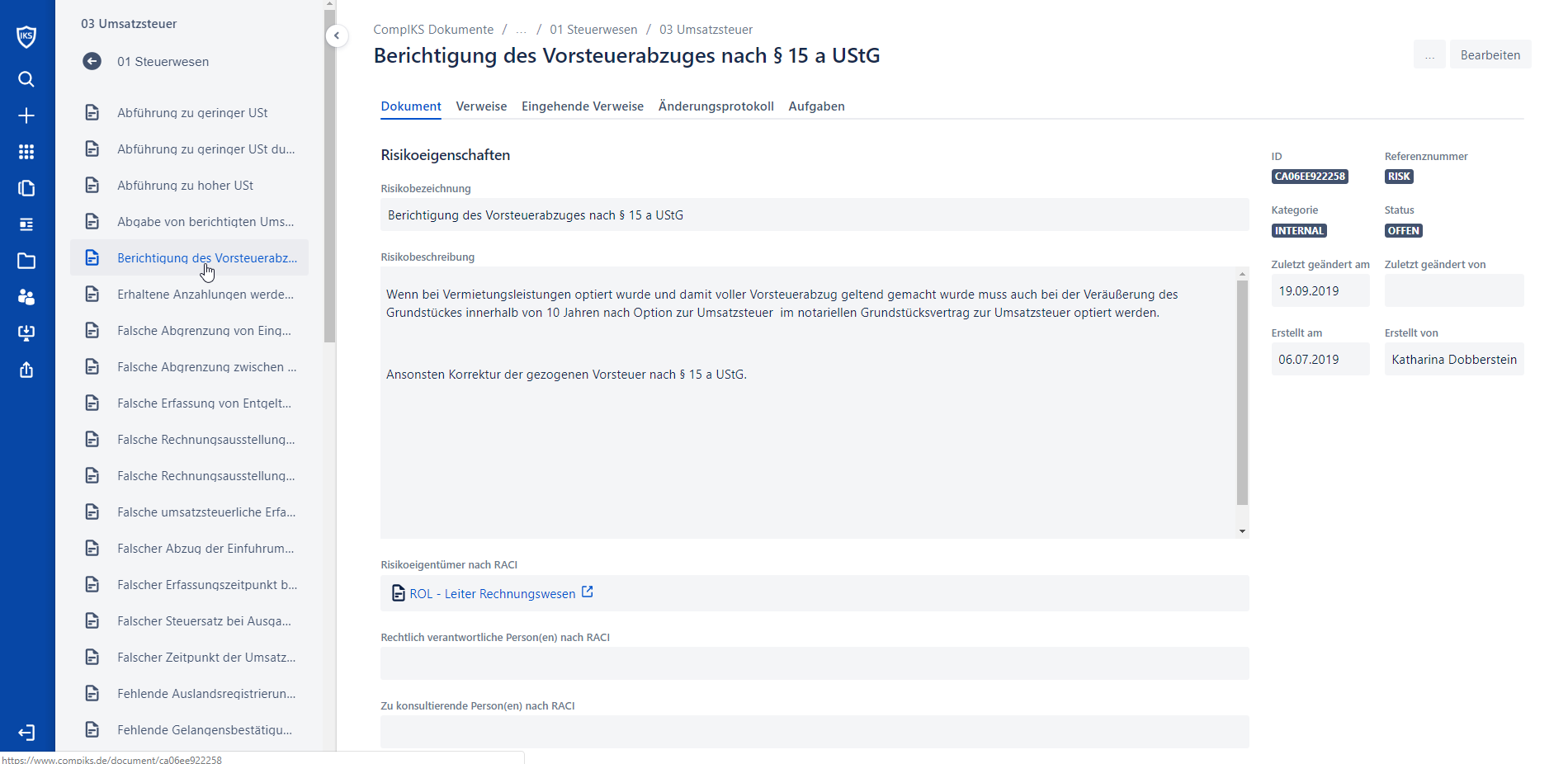1568x764 pixels.
Task: Open ROL - Leiter Rechnungswesen link
Action: (x=493, y=594)
